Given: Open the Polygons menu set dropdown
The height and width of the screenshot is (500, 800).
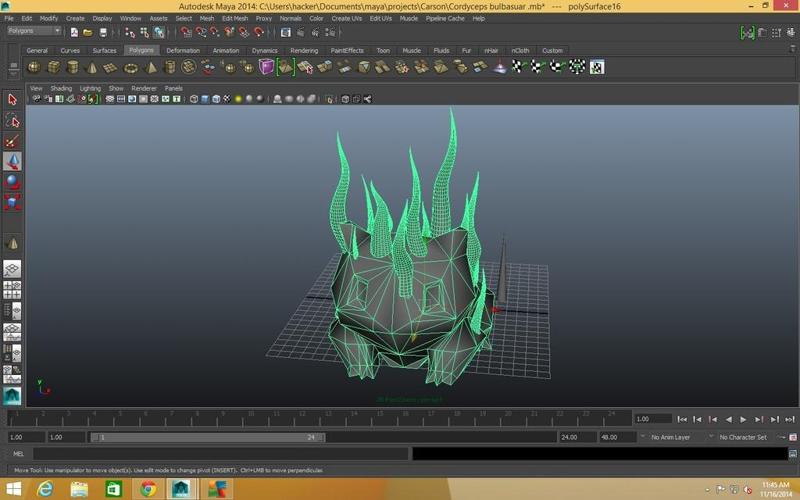Looking at the screenshot, I should point(34,31).
